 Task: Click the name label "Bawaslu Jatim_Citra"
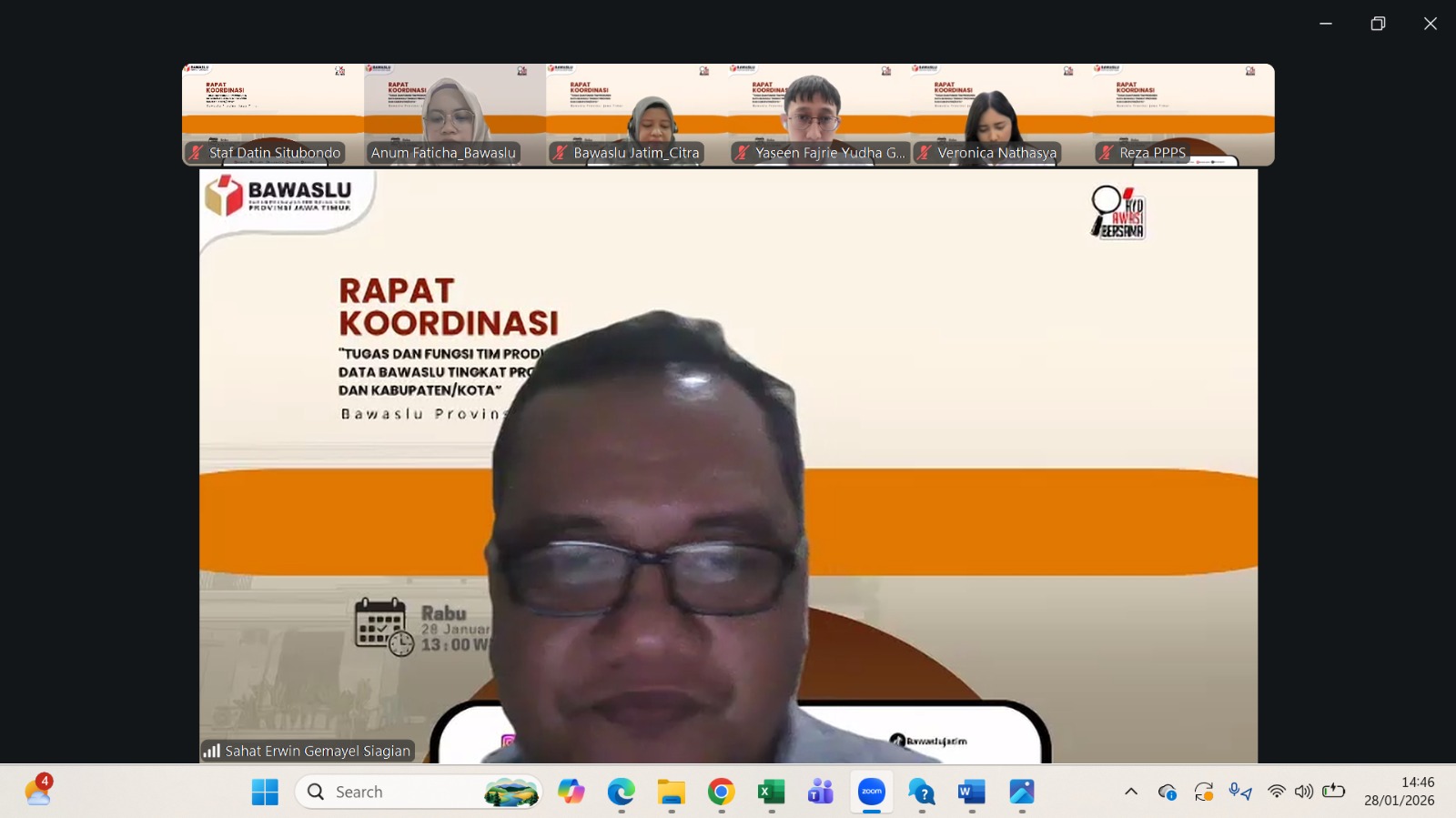tap(636, 153)
